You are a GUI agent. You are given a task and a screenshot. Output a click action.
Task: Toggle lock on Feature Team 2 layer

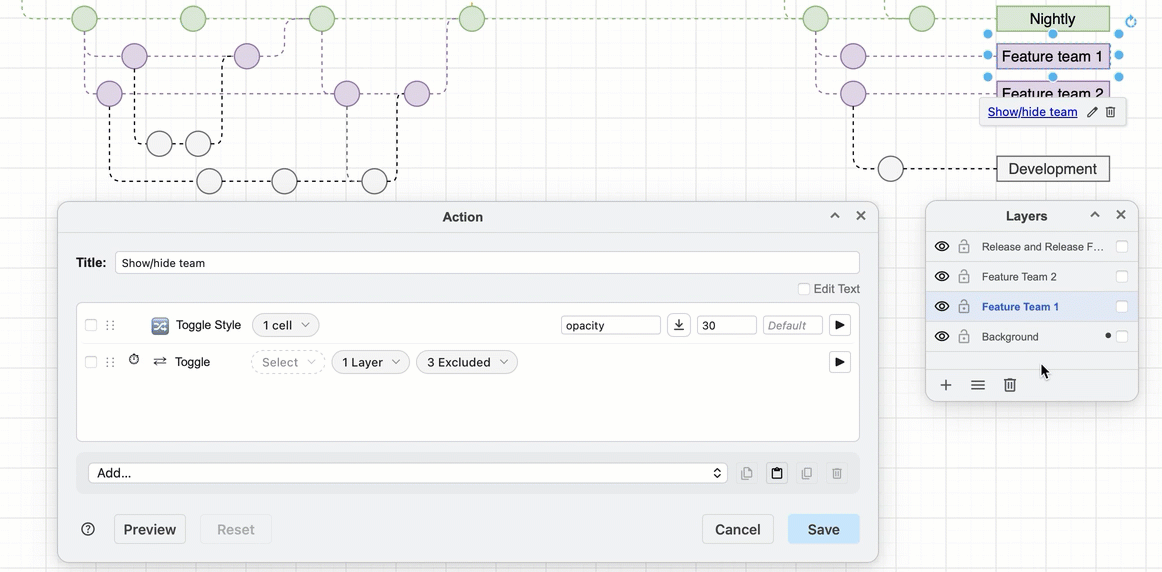click(963, 276)
